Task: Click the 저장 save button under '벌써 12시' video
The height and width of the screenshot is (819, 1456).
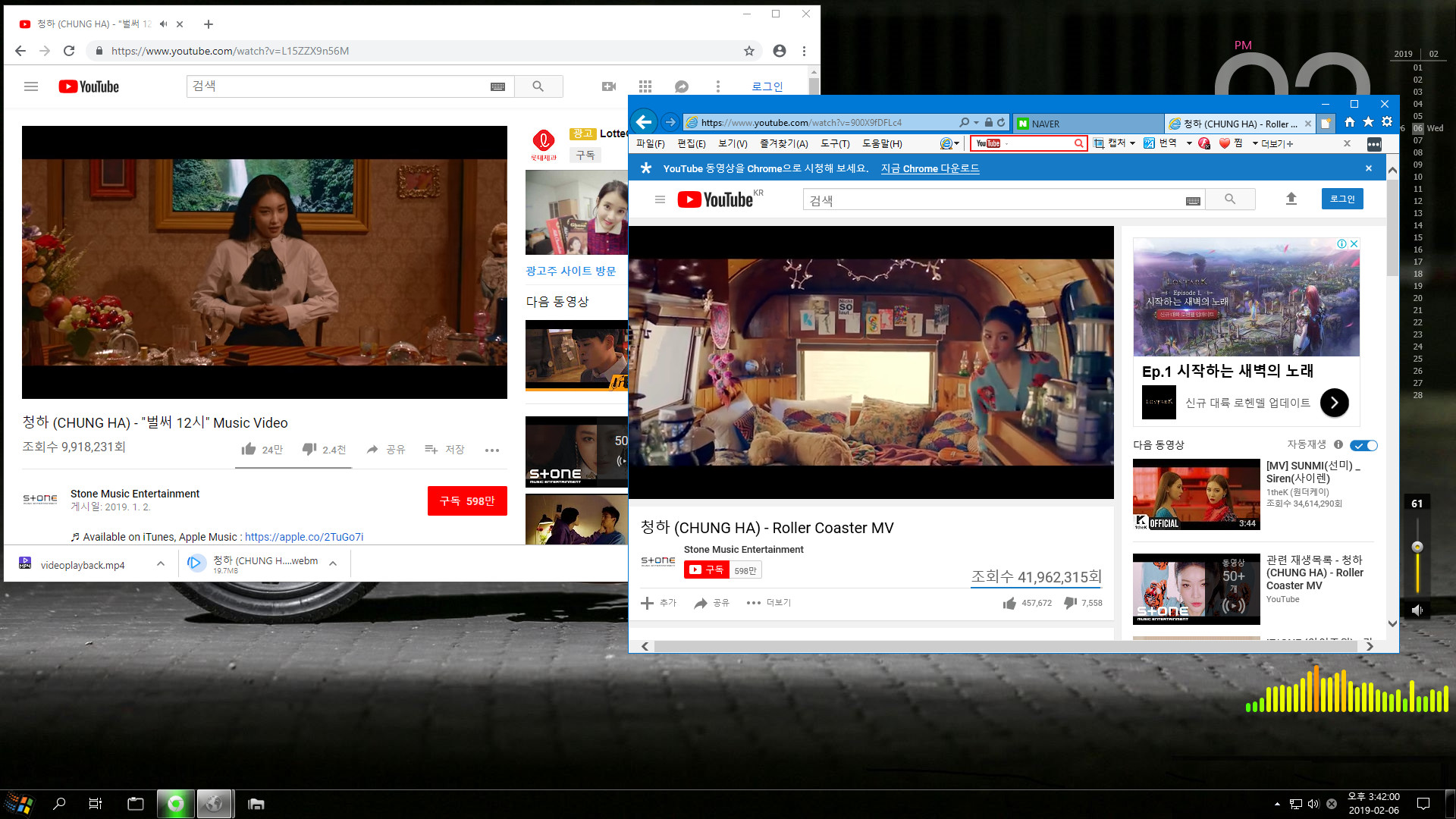Action: click(x=444, y=450)
